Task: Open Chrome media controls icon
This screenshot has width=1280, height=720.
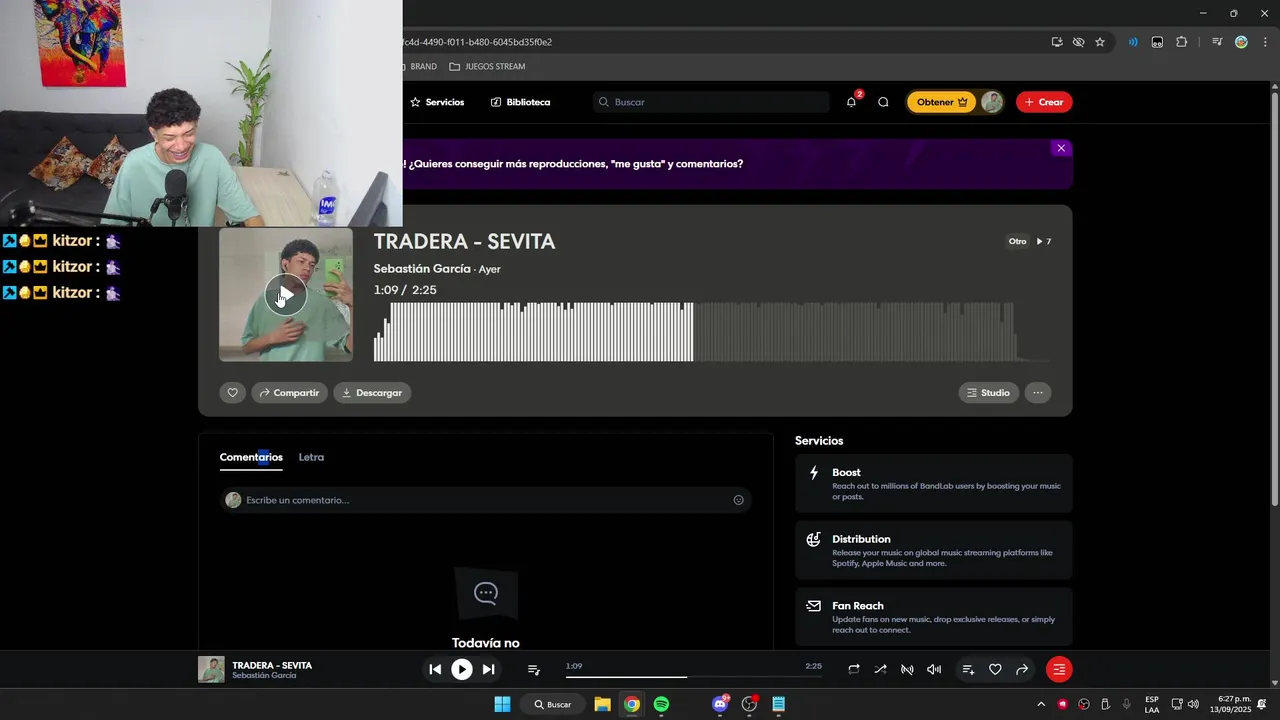Action: tap(1217, 42)
